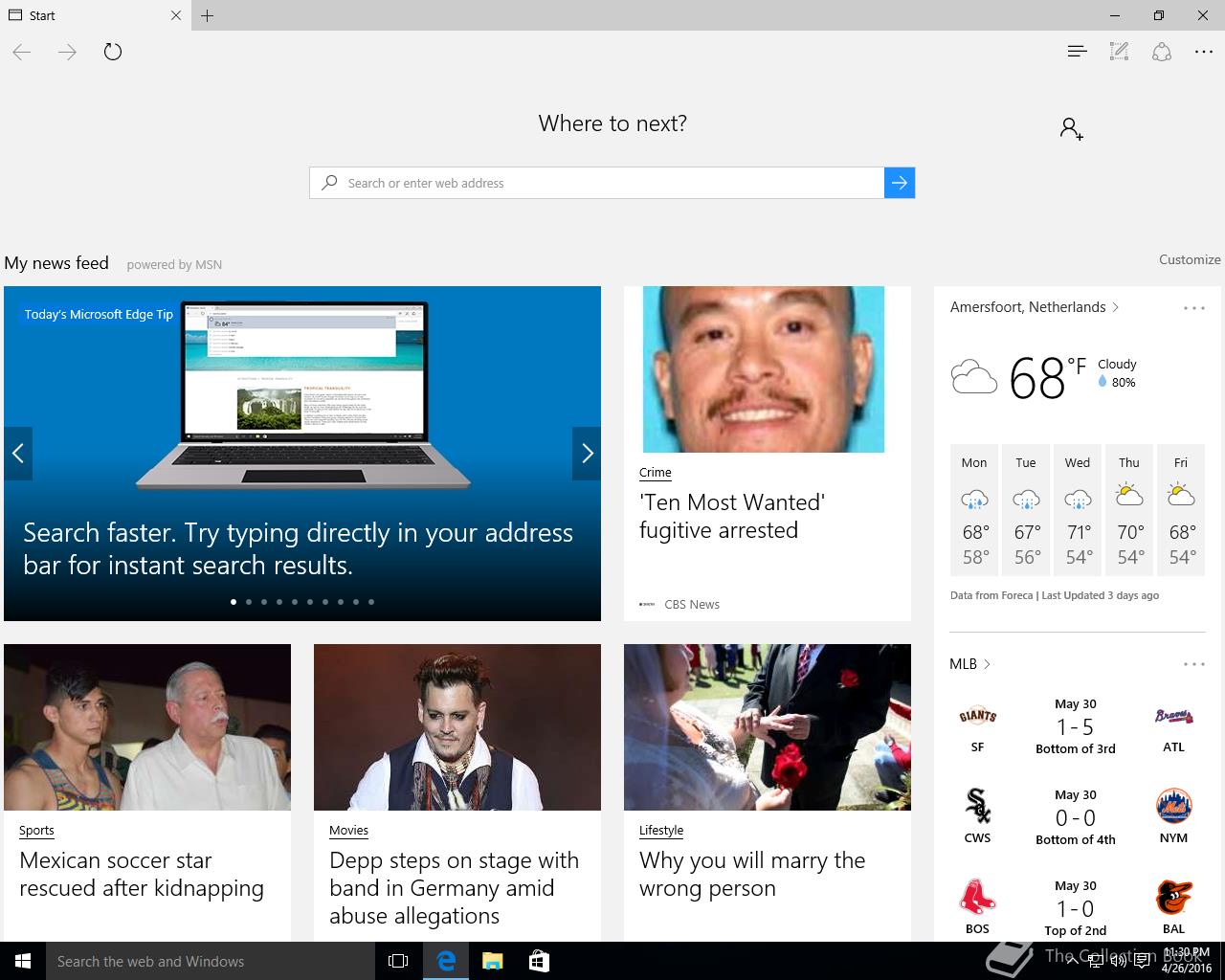Open Task View in taskbar
The image size is (1225, 980).
pyautogui.click(x=398, y=961)
